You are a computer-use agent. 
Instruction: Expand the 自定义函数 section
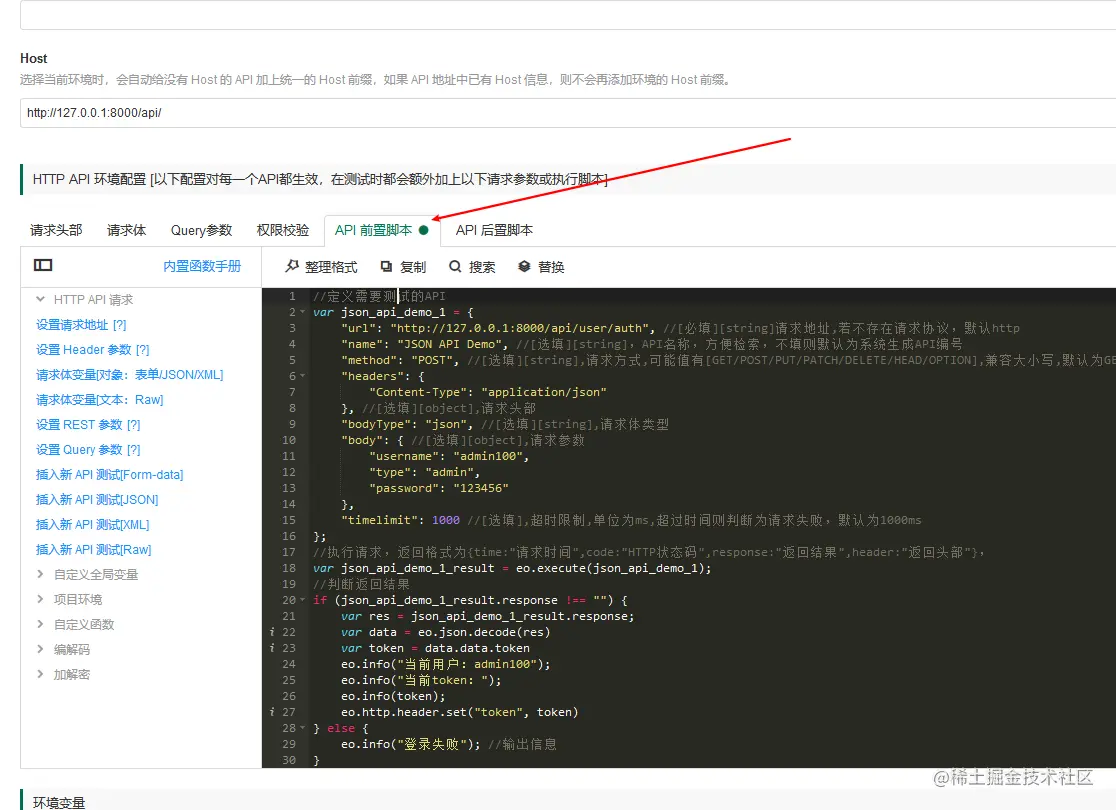click(41, 624)
